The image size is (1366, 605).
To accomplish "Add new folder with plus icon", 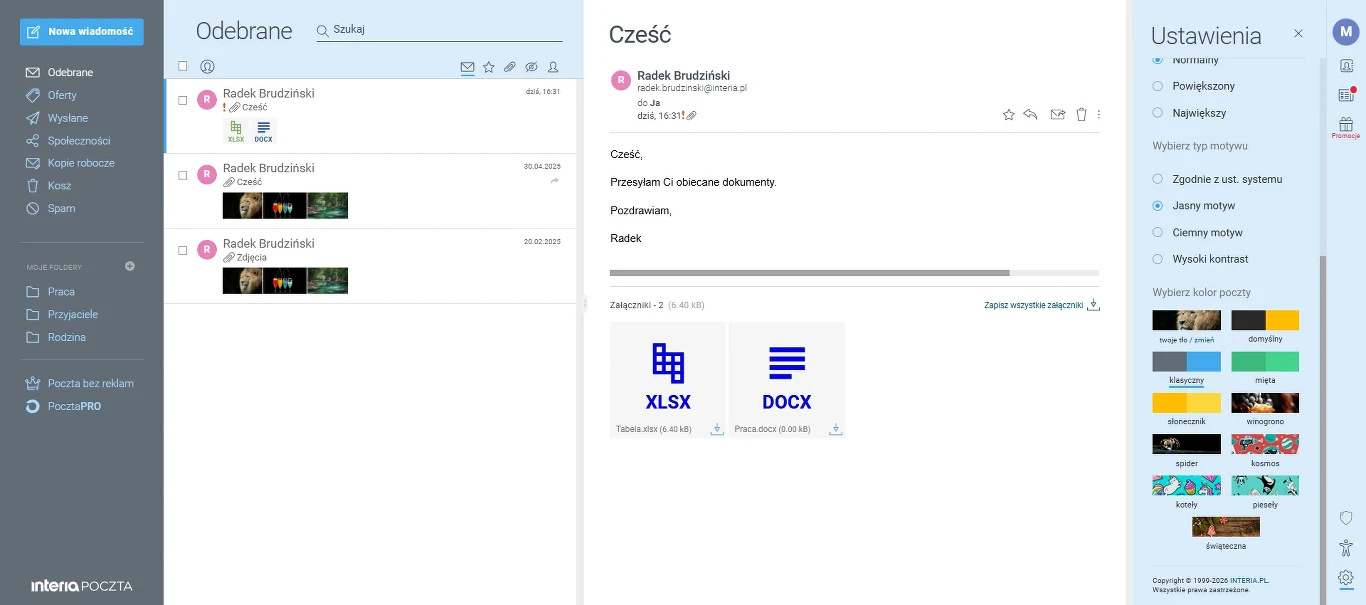I will (x=130, y=266).
